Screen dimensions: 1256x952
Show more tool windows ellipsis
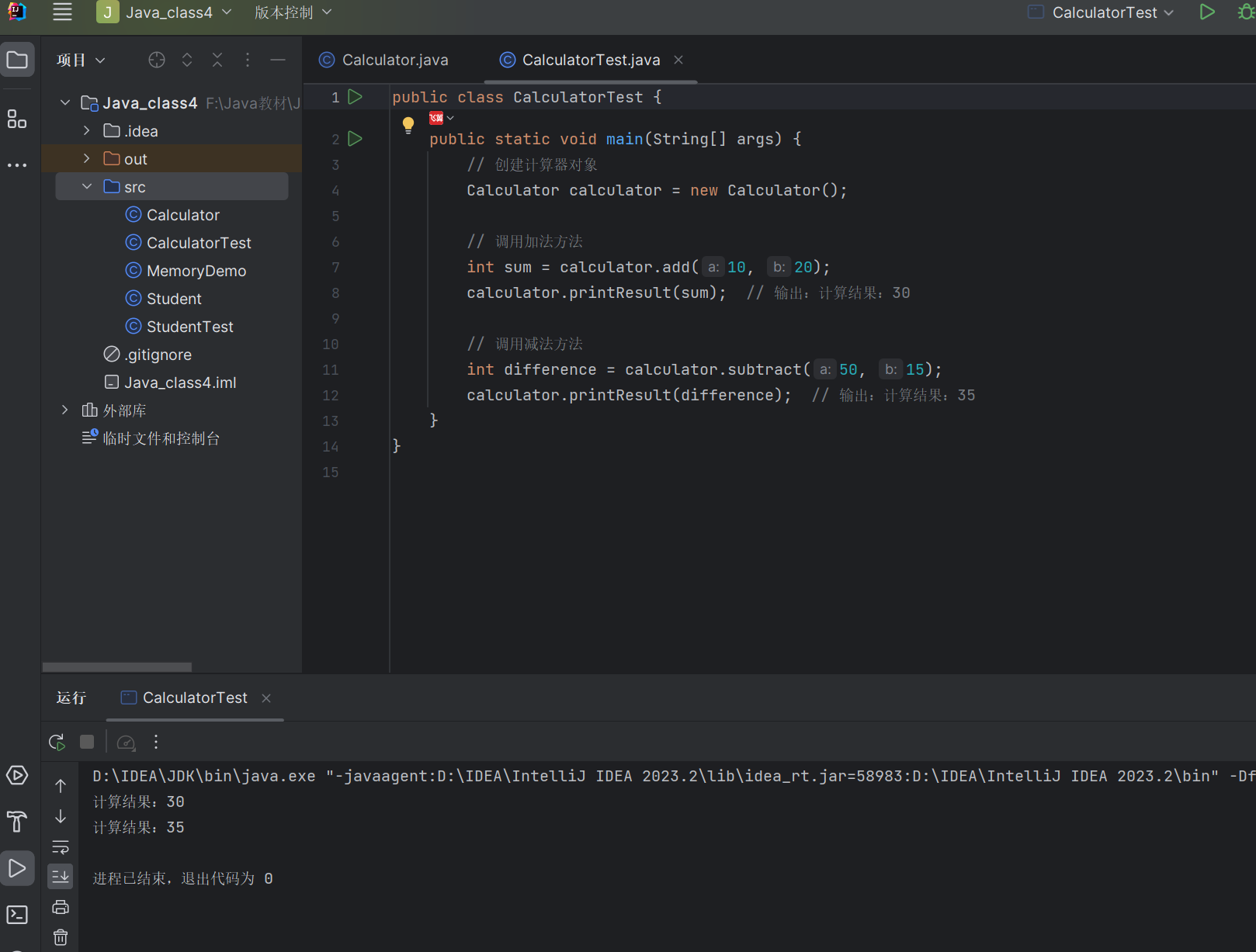17,165
